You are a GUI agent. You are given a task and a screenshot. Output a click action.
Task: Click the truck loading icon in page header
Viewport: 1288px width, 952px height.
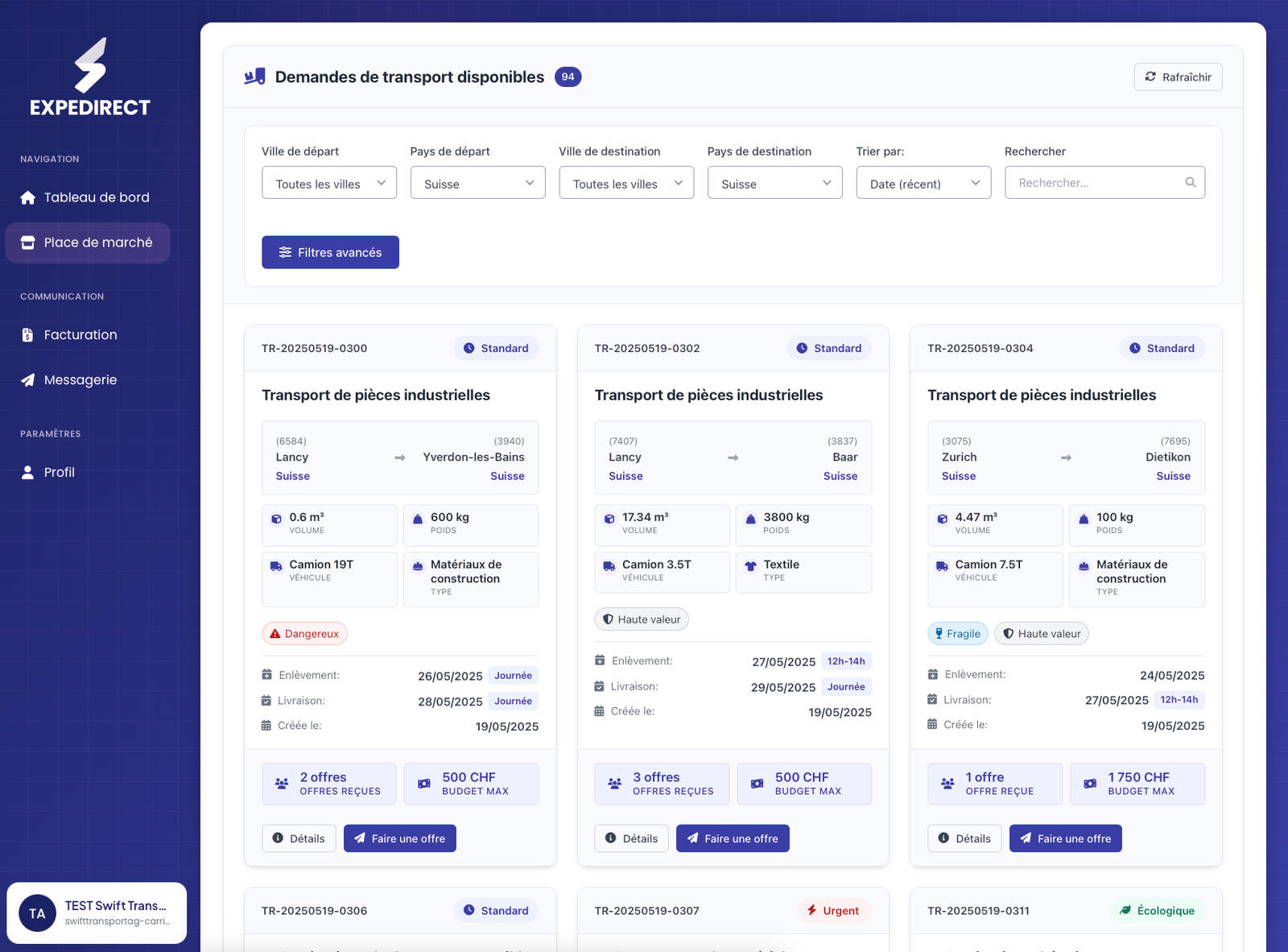[254, 77]
